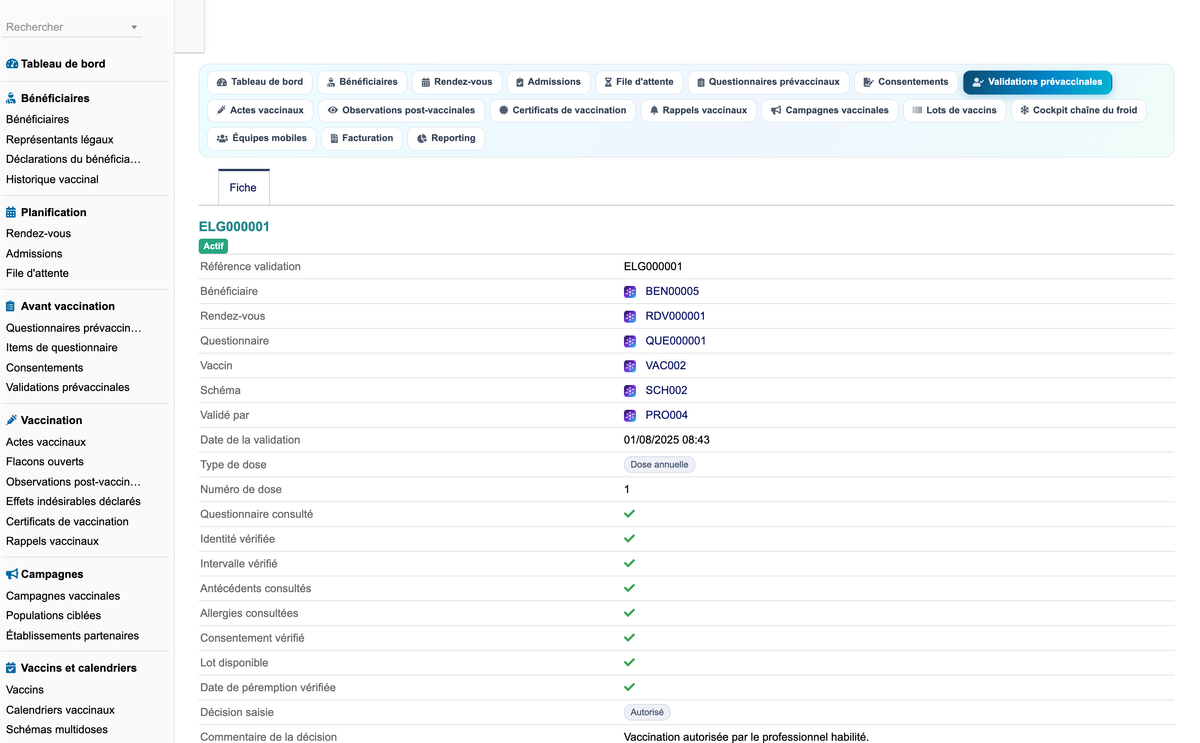Viewport: 1200px width, 743px height.
Task: Open Questionnaires prévaccinaux in top navigation
Action: click(768, 82)
